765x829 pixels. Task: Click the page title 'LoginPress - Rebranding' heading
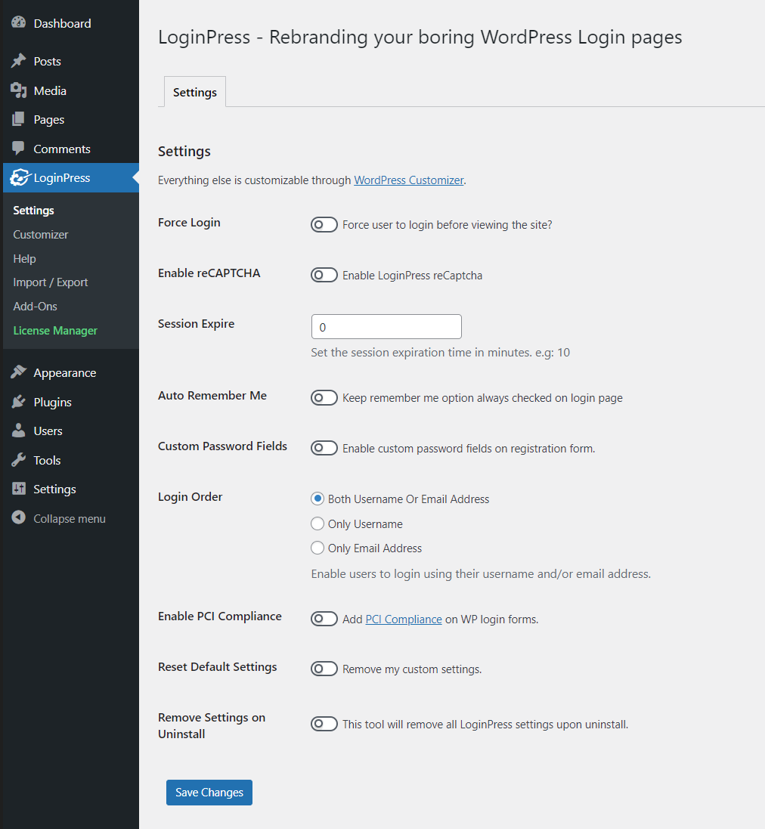pos(420,37)
